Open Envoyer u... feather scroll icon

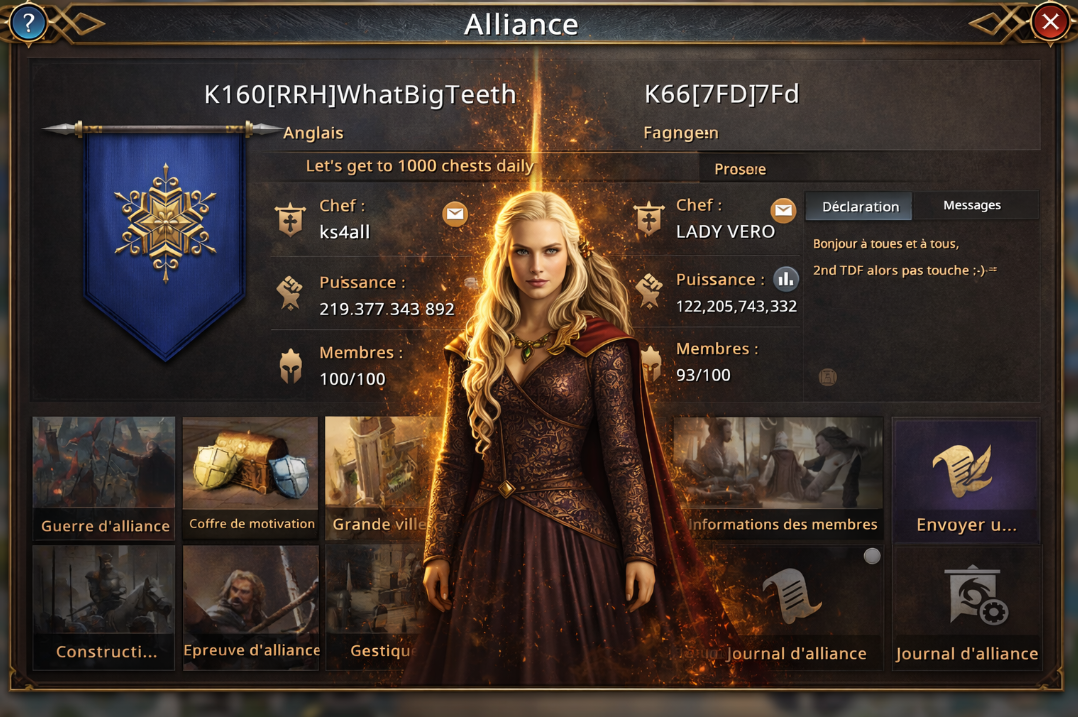(x=966, y=479)
